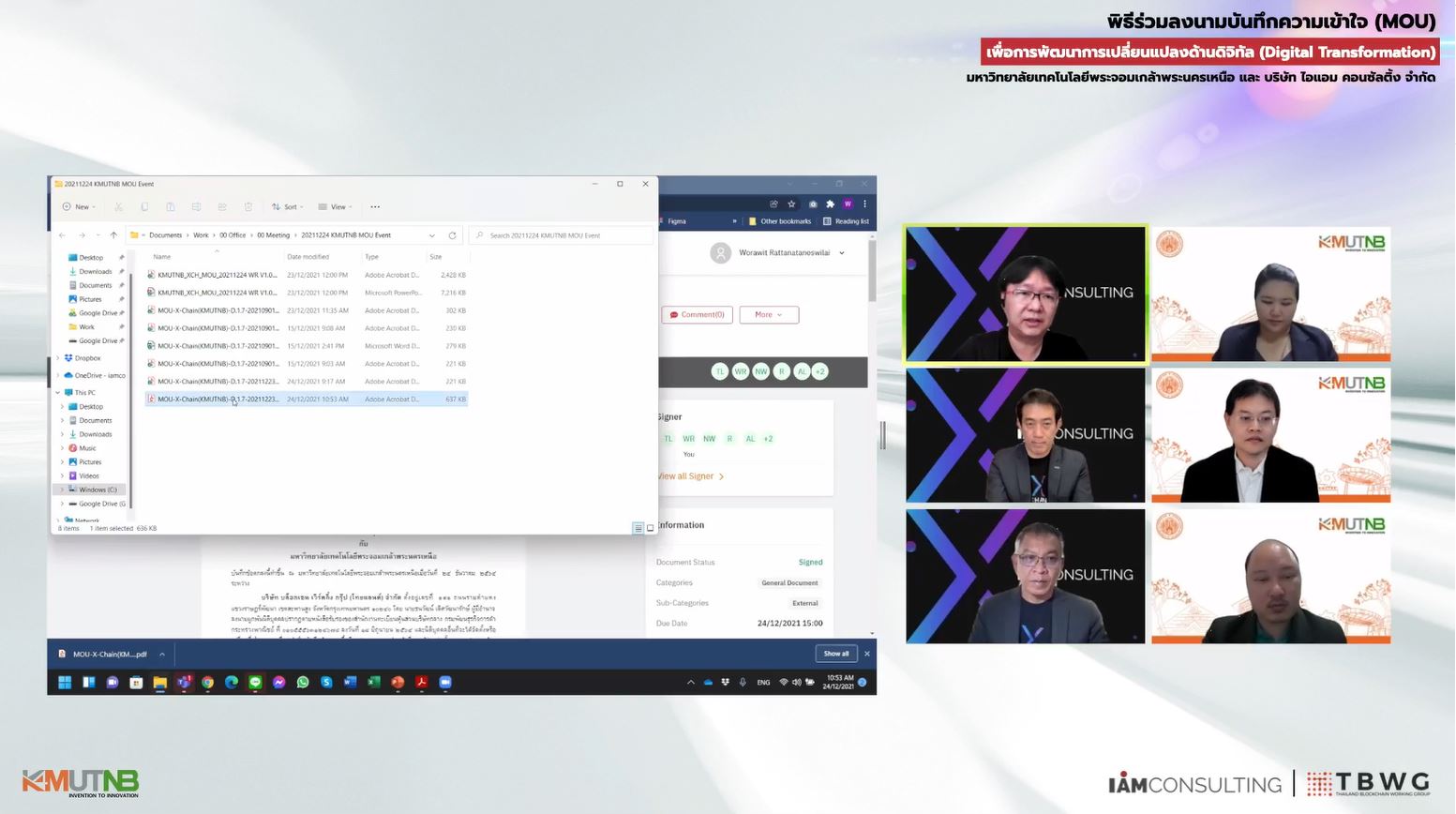The image size is (1456, 814).
Task: Click the Copy icon in Explorer toolbar
Action: pos(144,207)
